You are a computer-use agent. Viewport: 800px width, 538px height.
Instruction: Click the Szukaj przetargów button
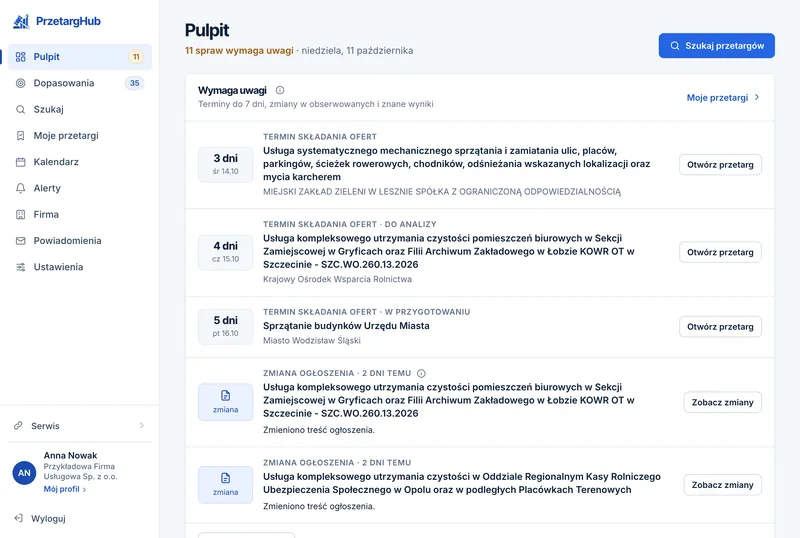(716, 45)
